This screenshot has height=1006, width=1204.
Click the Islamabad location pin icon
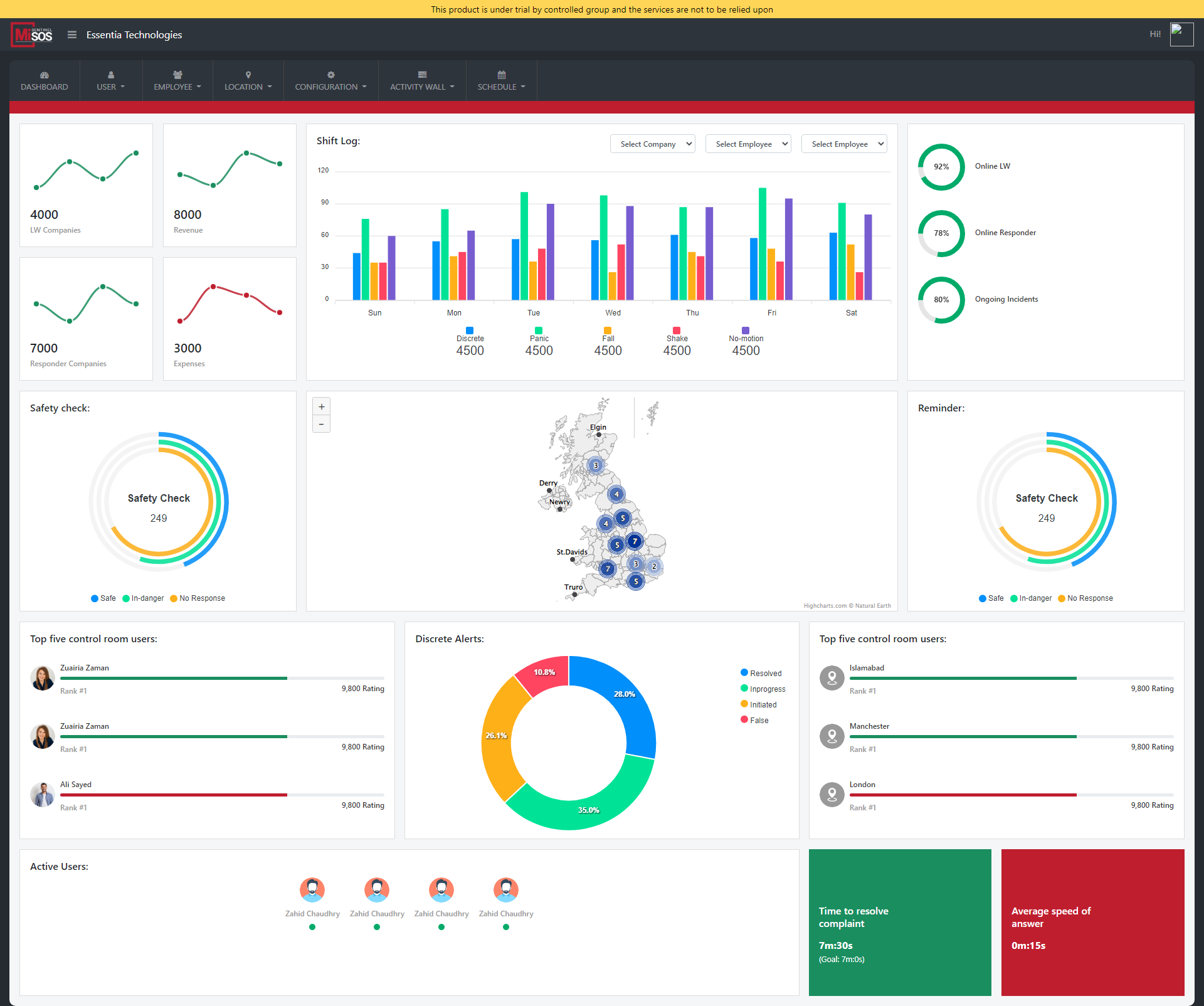832,678
